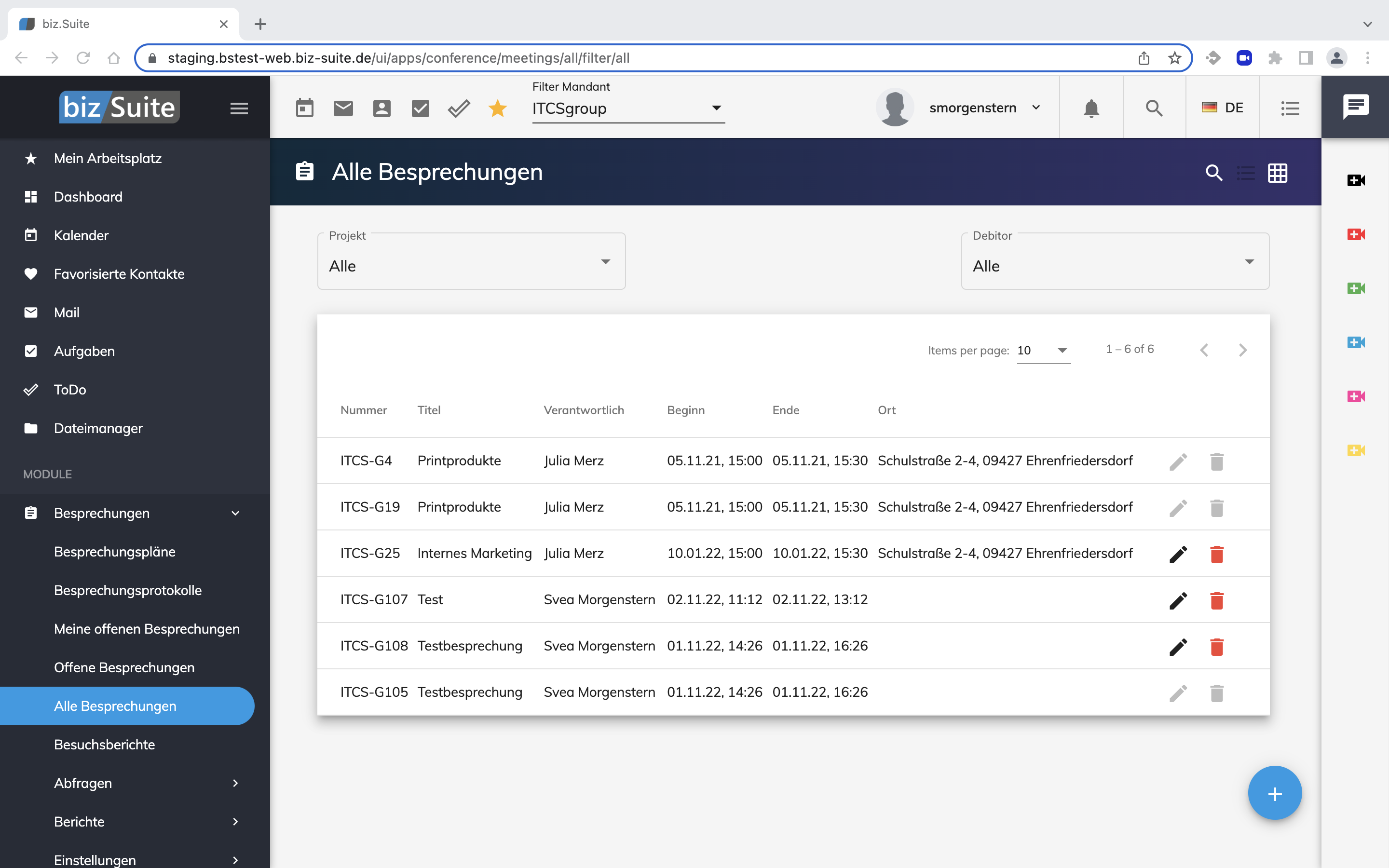Select ITCS-G4 number cell
This screenshot has height=868, width=1389.
tap(366, 461)
